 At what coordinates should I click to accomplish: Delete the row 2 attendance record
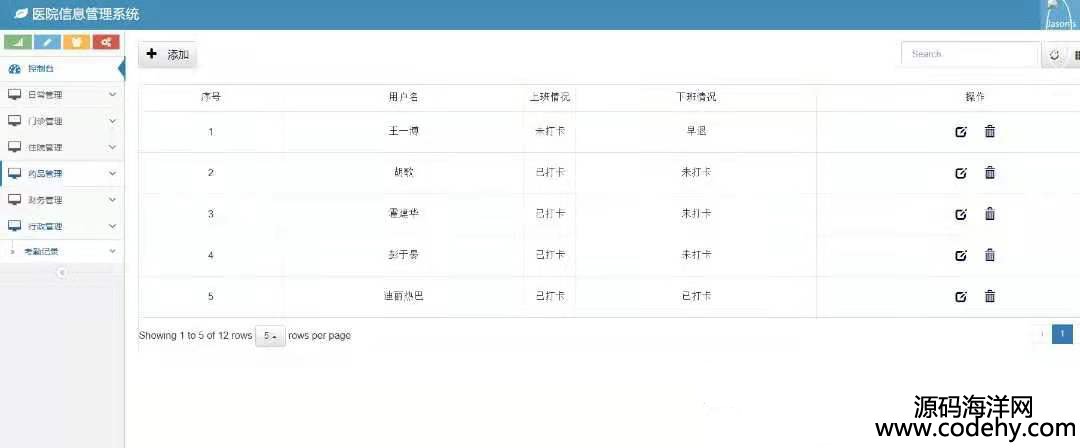pyautogui.click(x=990, y=173)
